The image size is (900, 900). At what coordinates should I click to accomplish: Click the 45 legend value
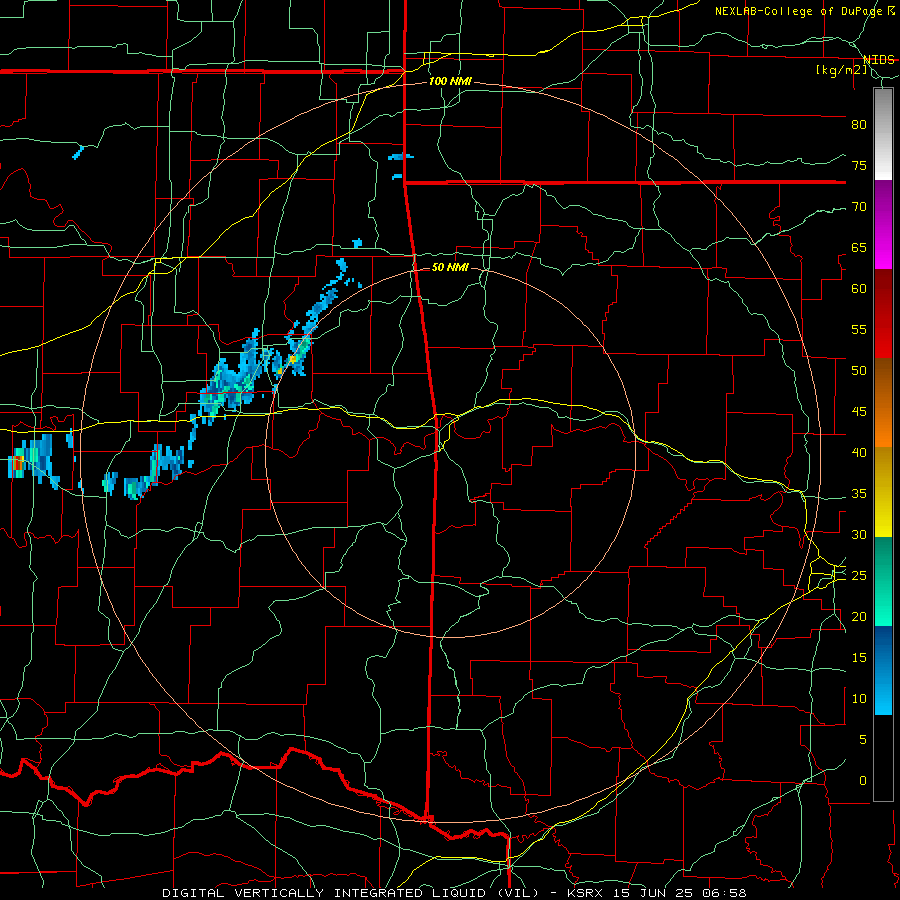pos(859,412)
